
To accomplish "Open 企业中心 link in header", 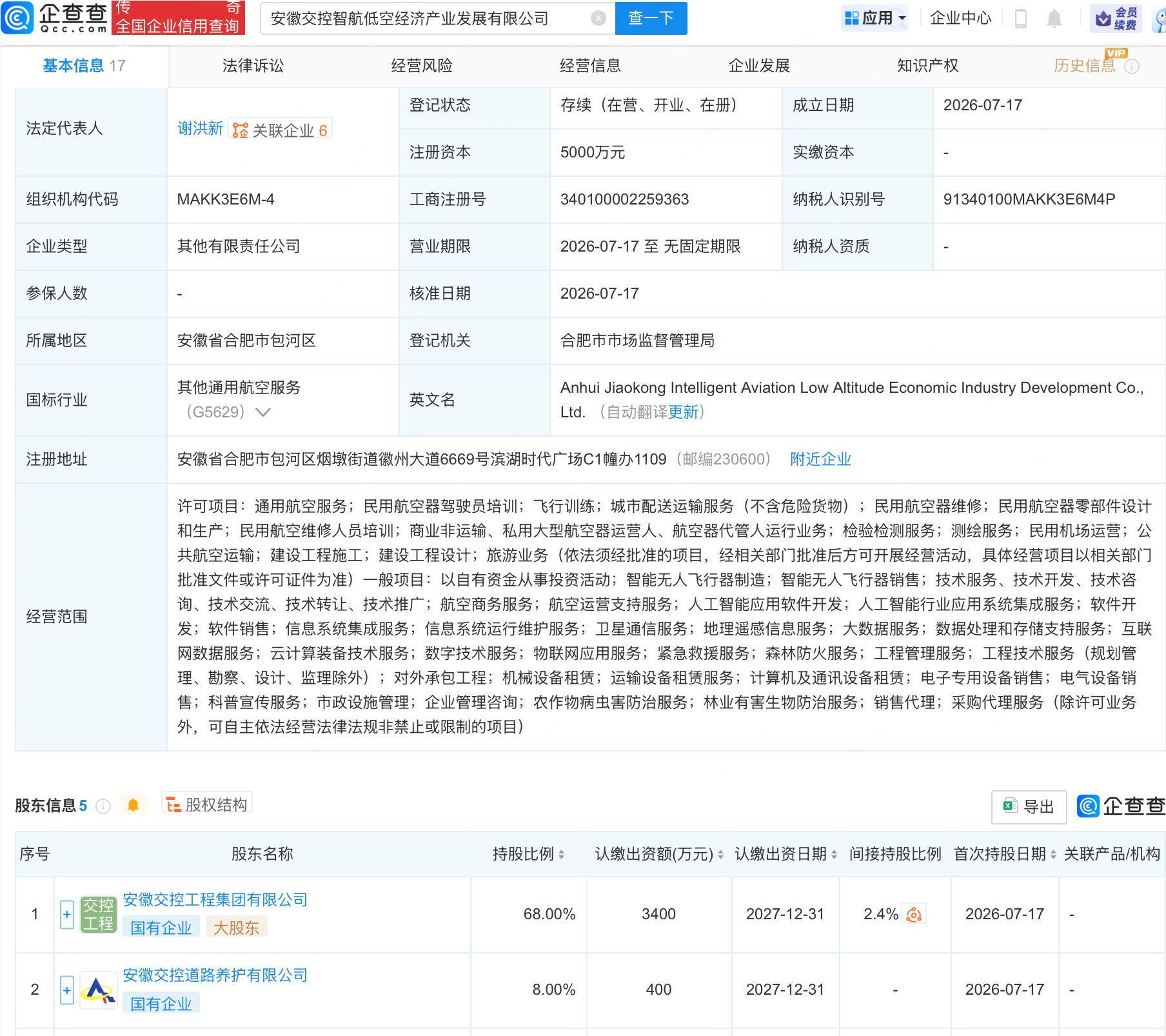I will [960, 18].
